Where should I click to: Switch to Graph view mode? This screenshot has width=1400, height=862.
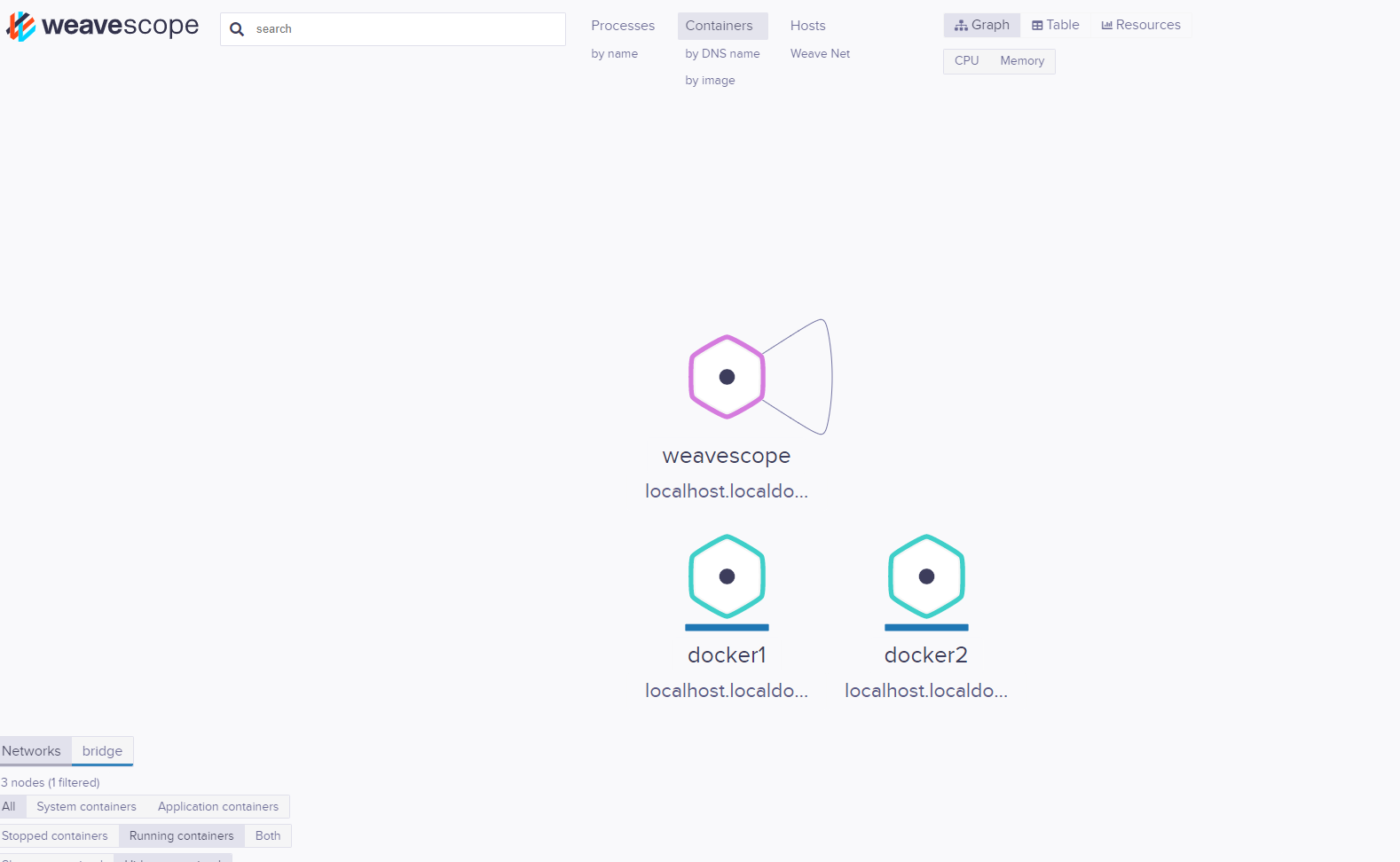(x=982, y=25)
